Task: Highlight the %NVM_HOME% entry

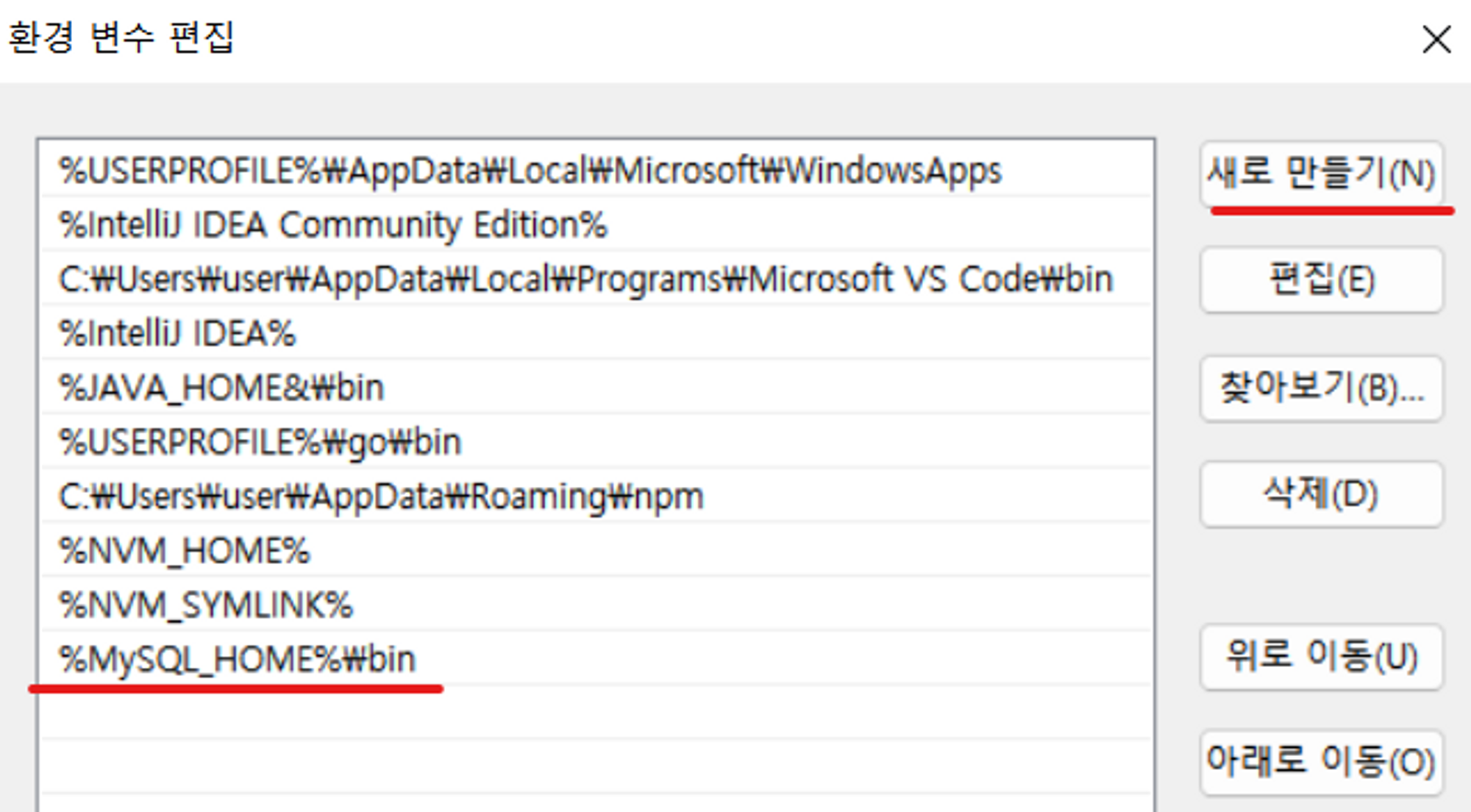Action: [185, 551]
